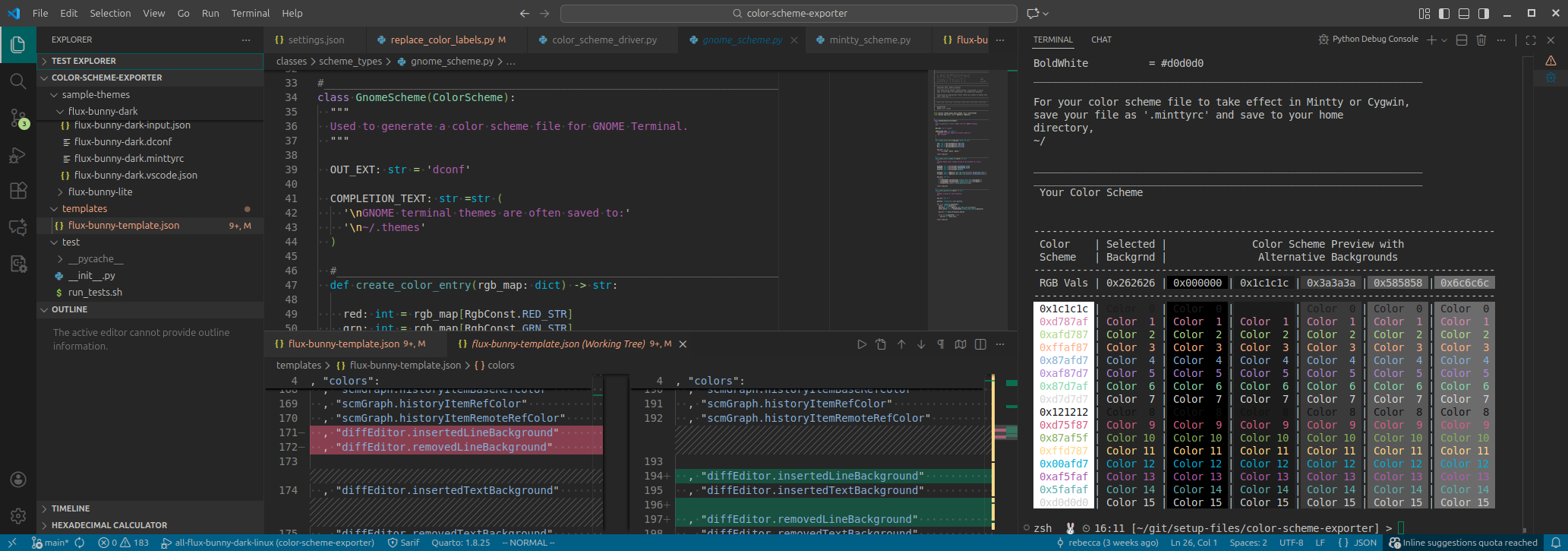1568x551 pixels.
Task: Go to next change in diff editor
Action: tap(921, 344)
